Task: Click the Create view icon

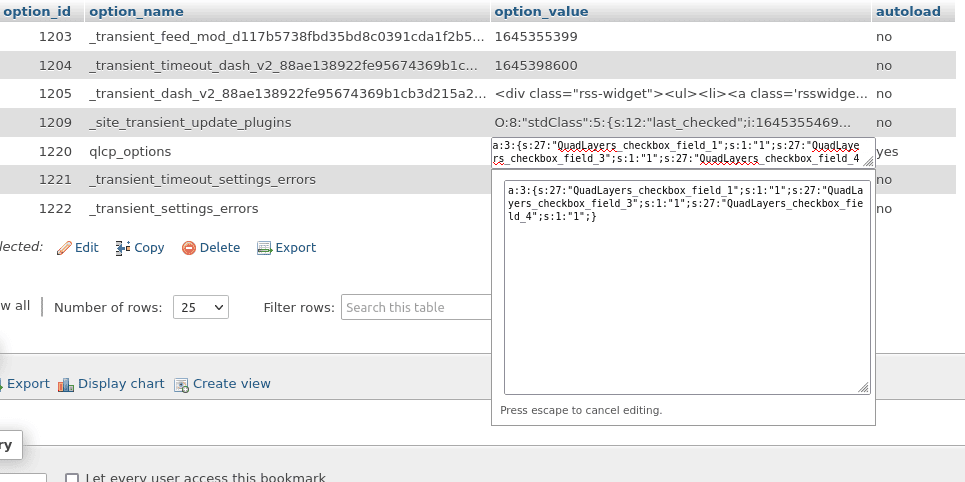Action: [x=181, y=385]
